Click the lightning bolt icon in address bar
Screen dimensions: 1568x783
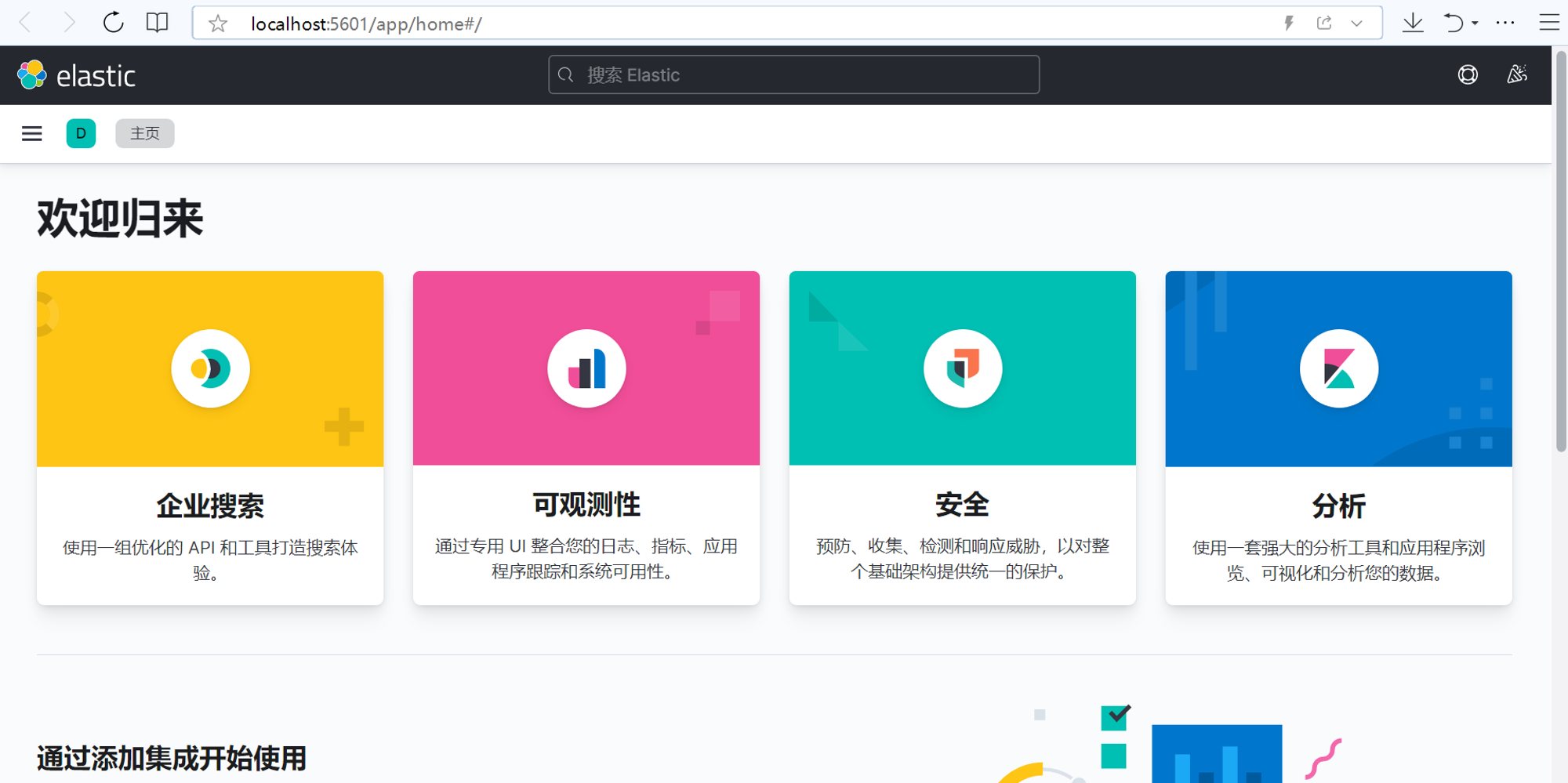pyautogui.click(x=1288, y=23)
